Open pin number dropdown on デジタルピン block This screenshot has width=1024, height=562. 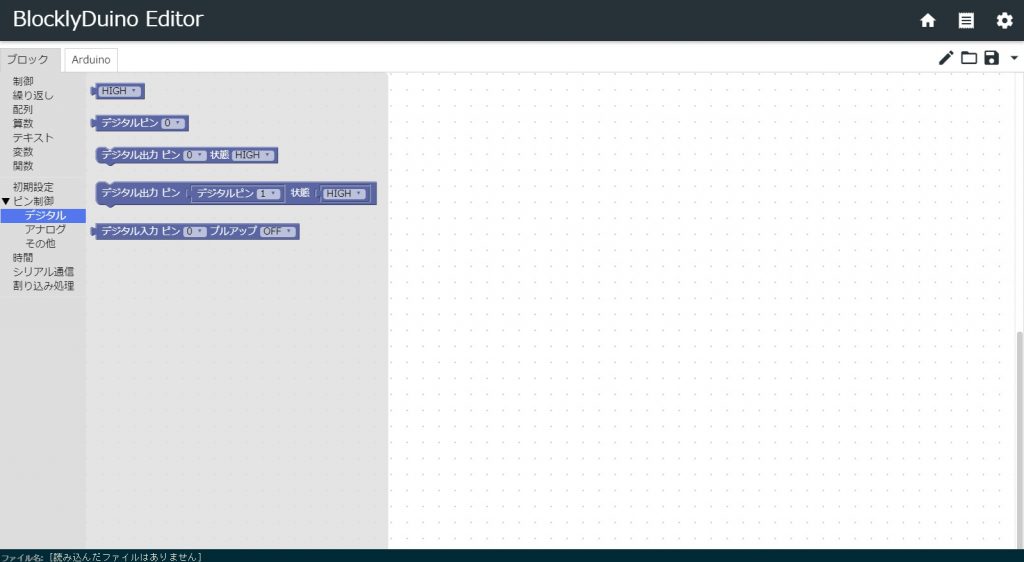(x=173, y=123)
